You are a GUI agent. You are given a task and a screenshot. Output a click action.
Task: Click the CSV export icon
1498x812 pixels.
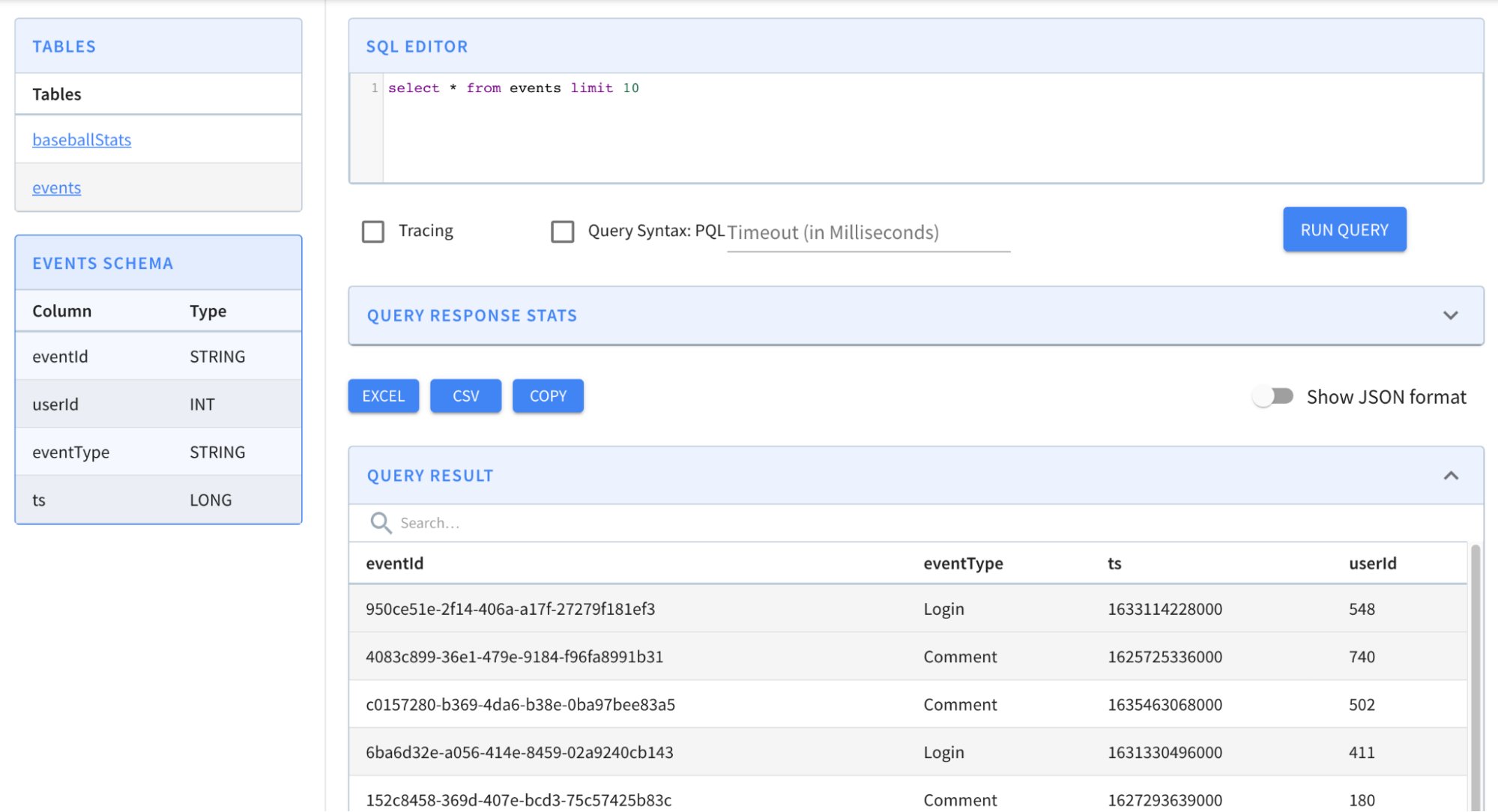tap(466, 394)
